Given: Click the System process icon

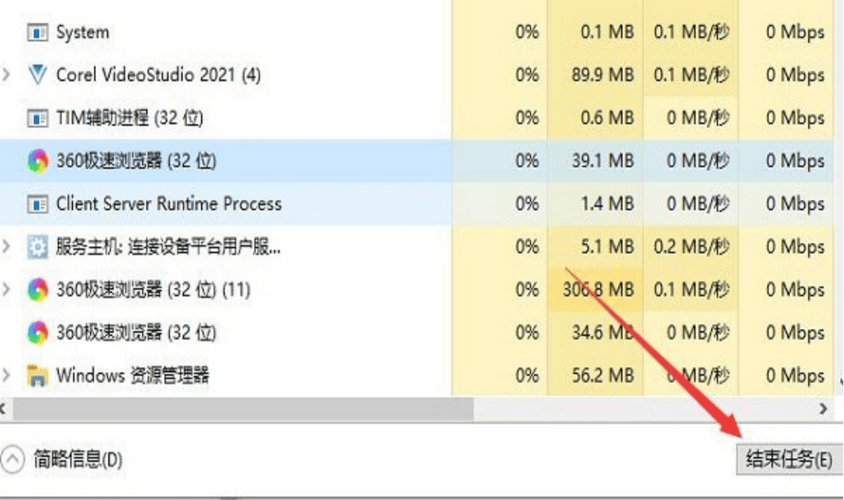Looking at the screenshot, I should [x=37, y=33].
